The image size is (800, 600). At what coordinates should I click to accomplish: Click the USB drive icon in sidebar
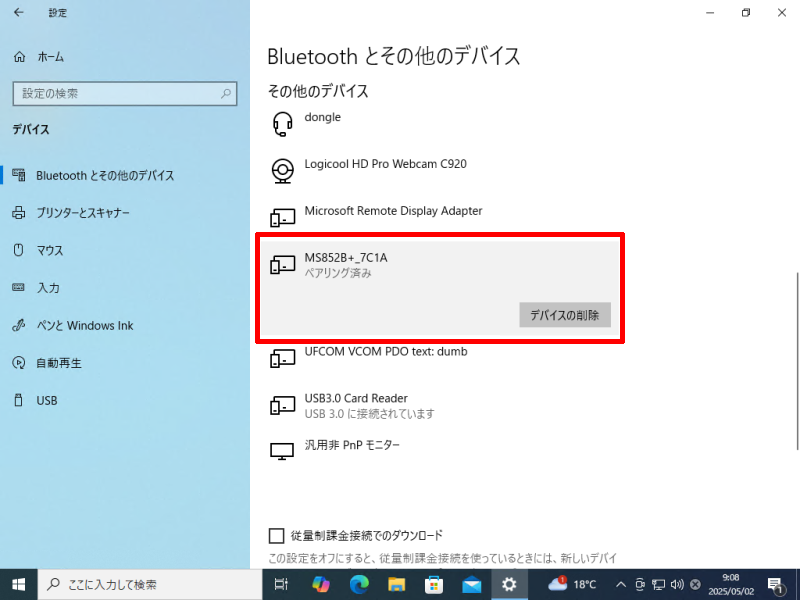18,400
